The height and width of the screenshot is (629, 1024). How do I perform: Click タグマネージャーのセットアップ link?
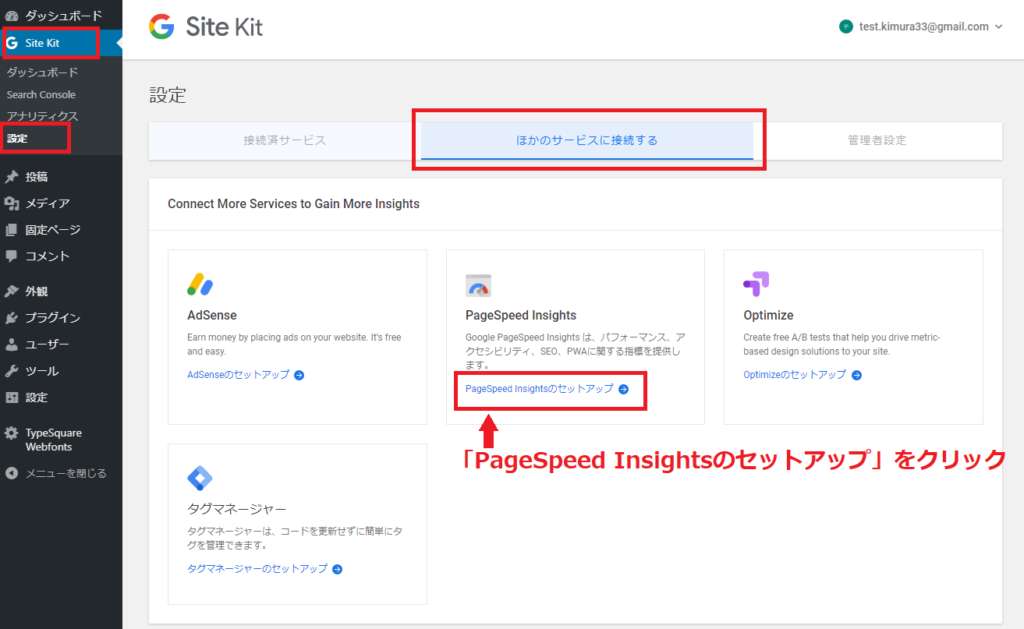[257, 570]
